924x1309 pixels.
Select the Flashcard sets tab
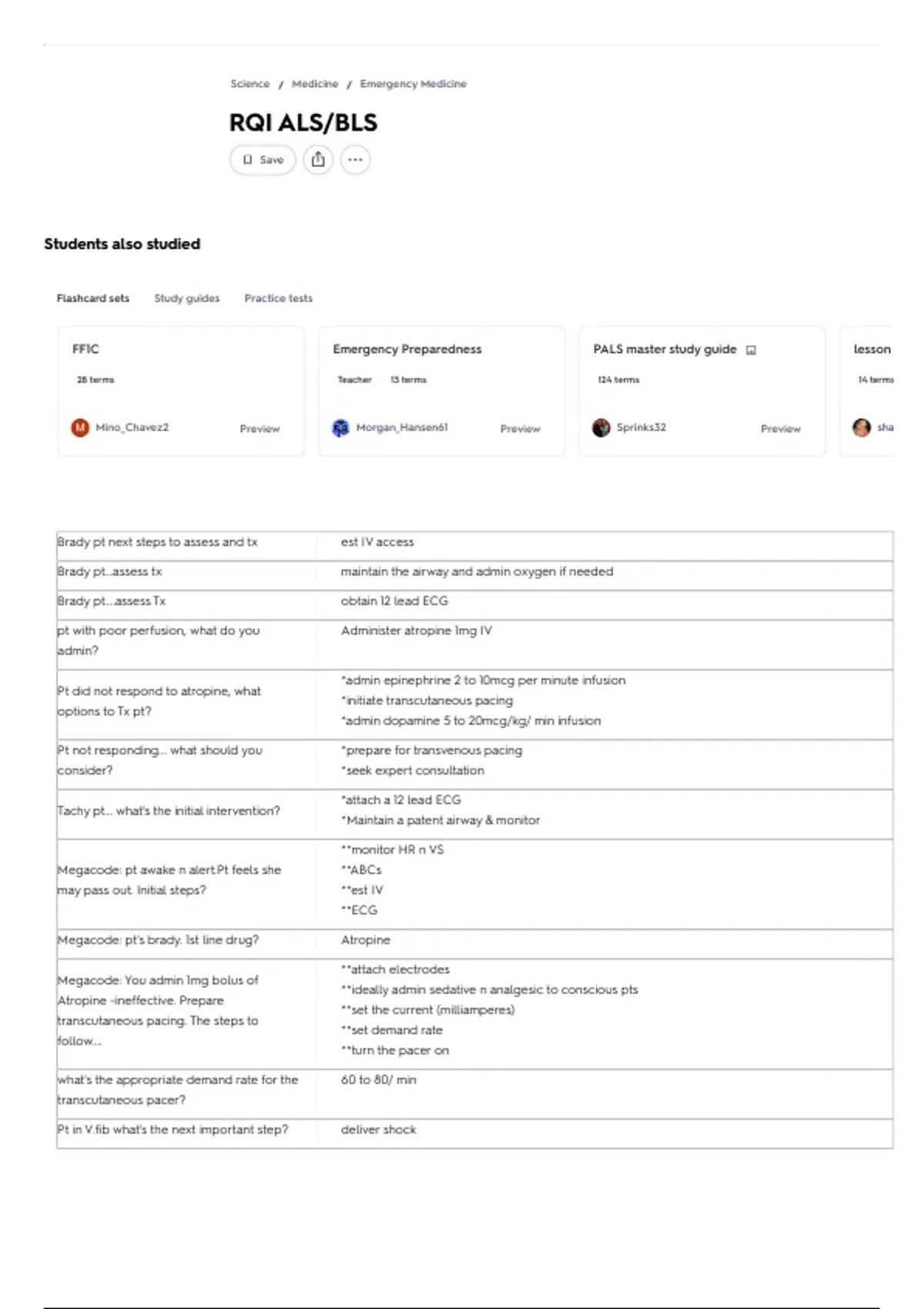click(x=93, y=298)
